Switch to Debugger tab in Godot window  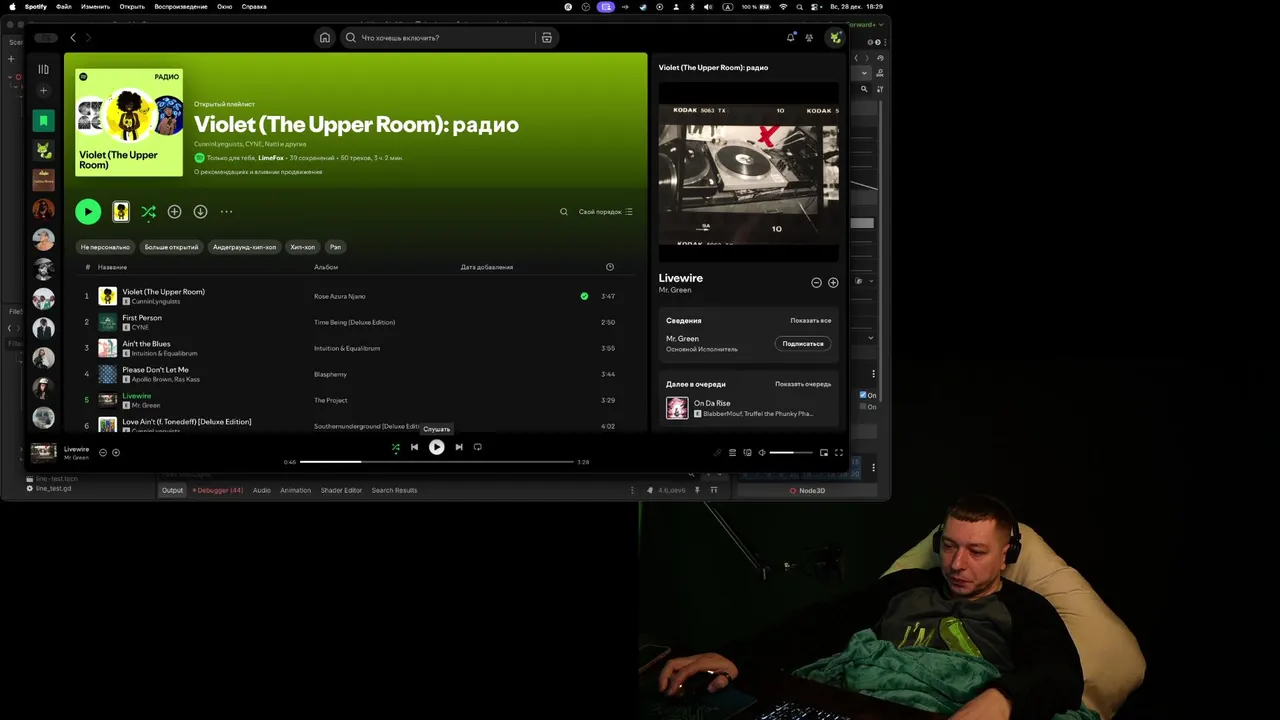pos(219,491)
